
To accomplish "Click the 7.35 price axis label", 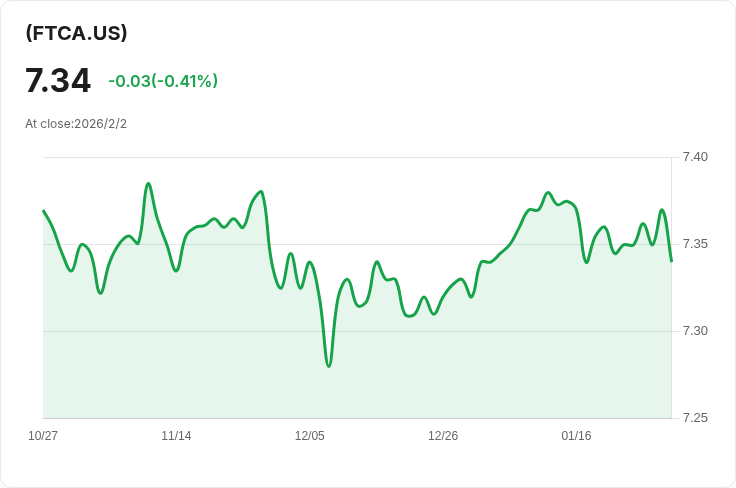I will click(695, 244).
